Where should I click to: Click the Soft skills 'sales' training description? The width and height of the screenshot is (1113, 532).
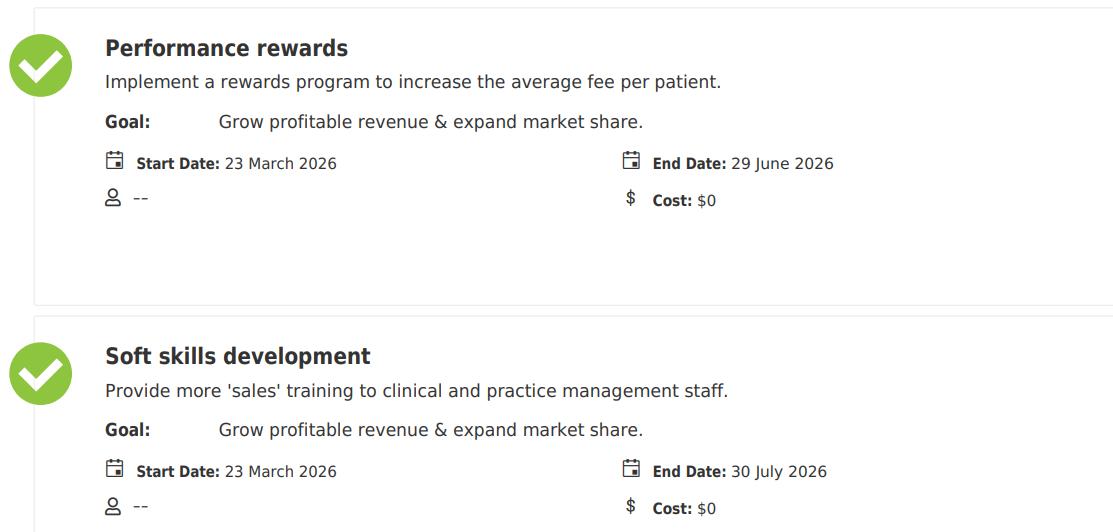point(416,391)
